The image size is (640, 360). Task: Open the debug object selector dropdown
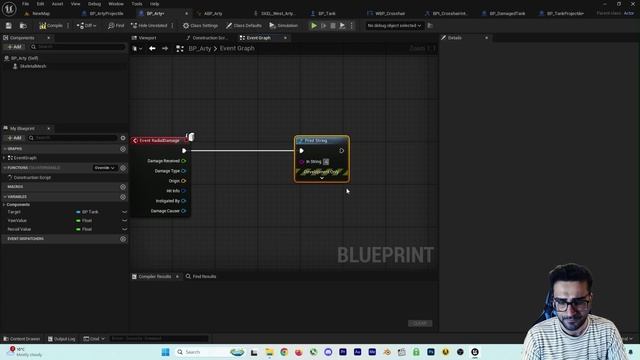coord(394,26)
